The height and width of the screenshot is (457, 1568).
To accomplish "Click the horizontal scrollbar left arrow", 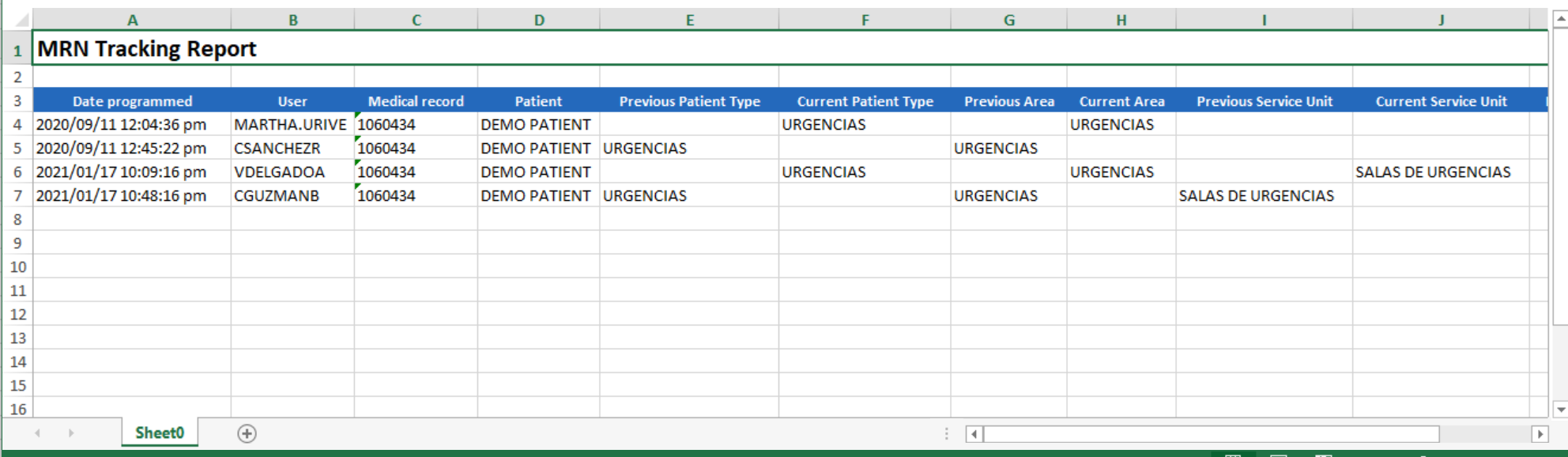I will [x=974, y=433].
